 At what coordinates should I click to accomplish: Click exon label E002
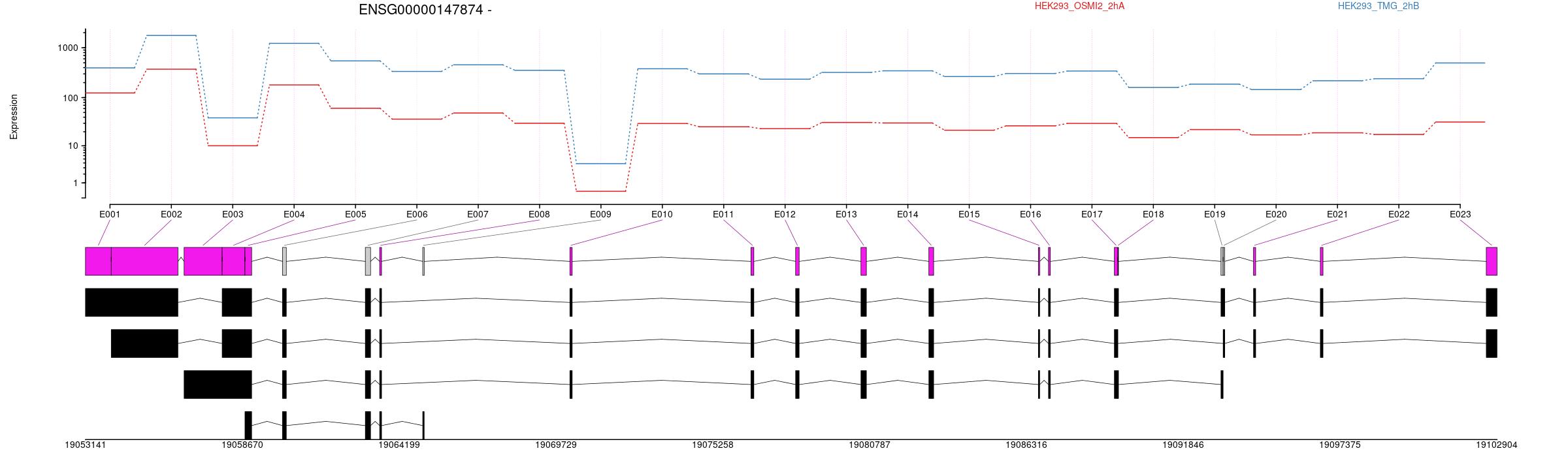coord(171,214)
